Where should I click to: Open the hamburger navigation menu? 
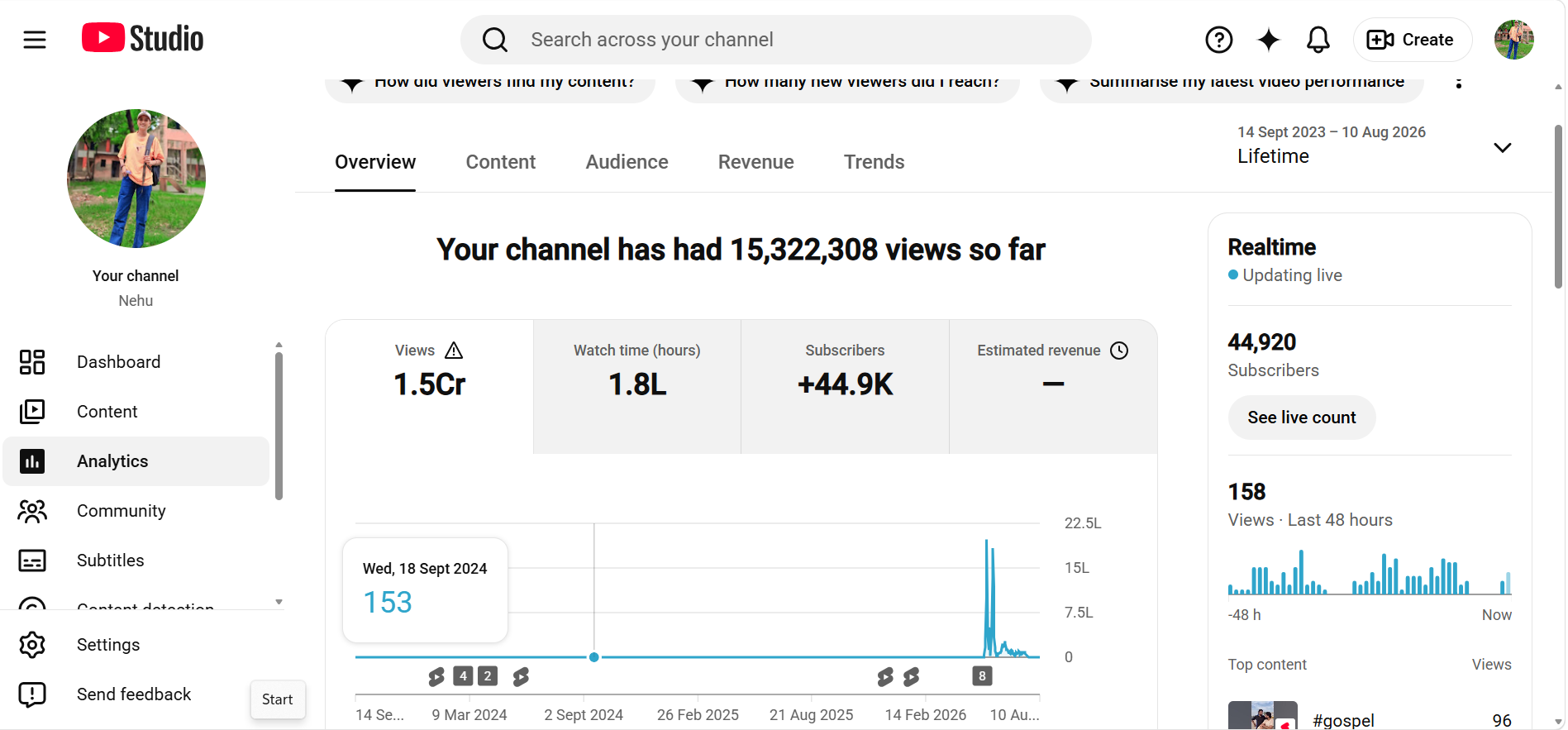35,40
